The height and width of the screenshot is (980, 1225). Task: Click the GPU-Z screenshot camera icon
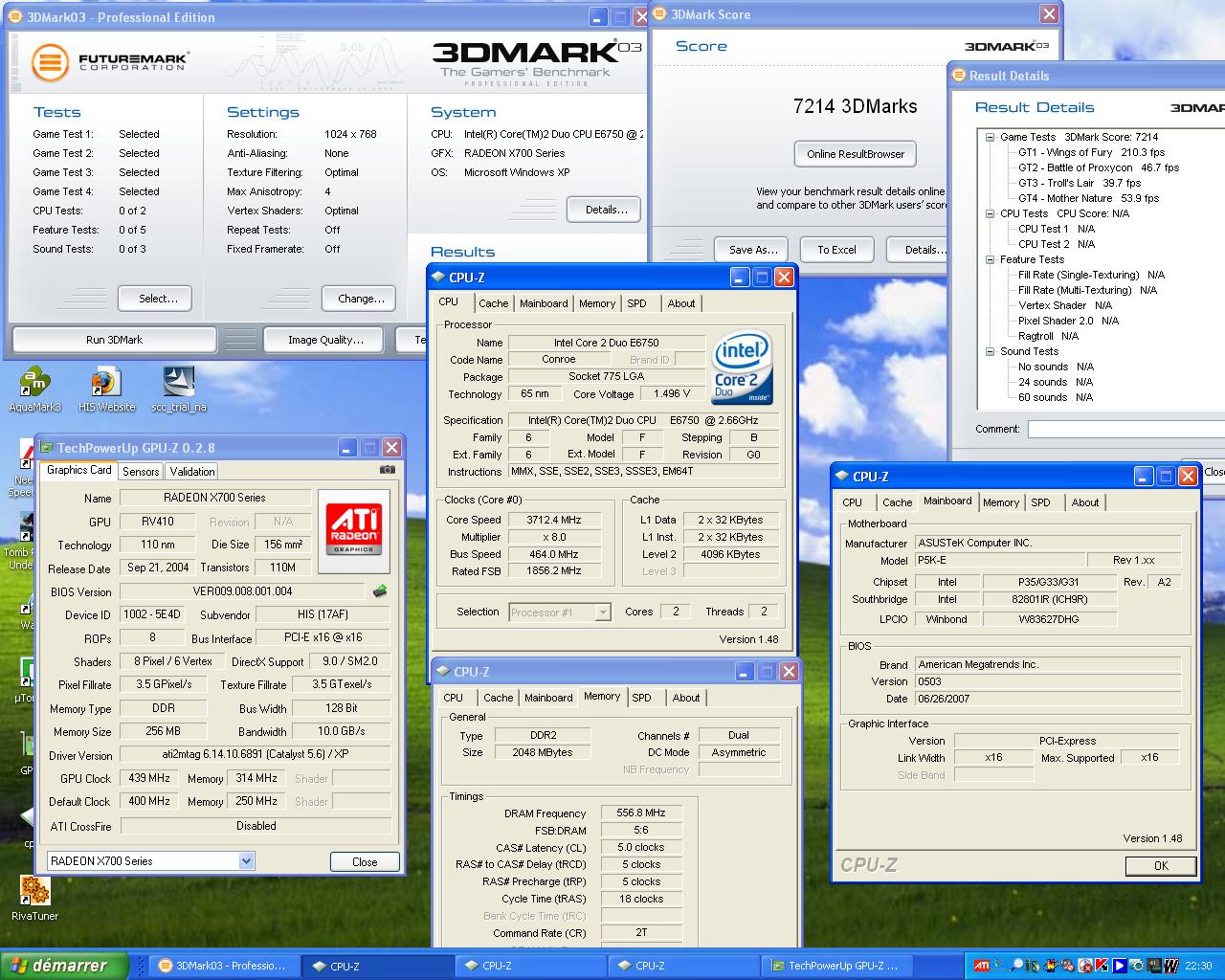387,470
